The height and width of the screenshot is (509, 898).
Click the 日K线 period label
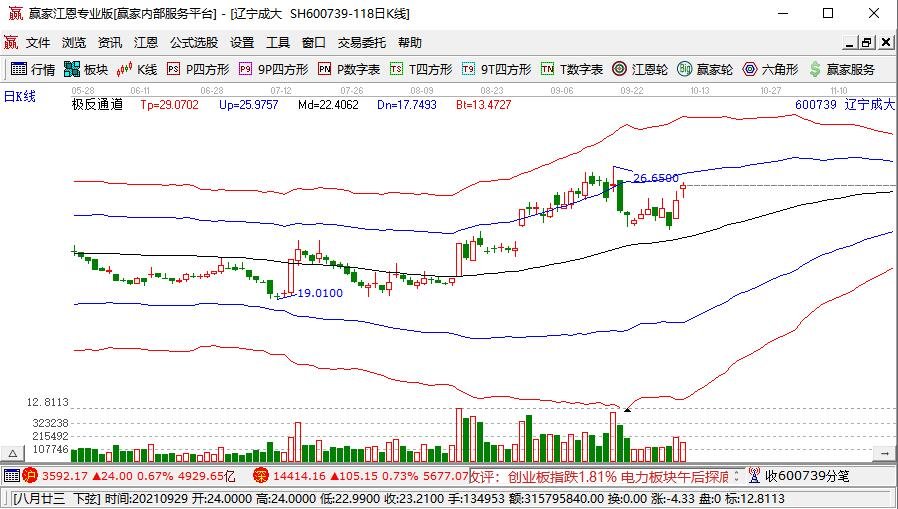(19, 97)
